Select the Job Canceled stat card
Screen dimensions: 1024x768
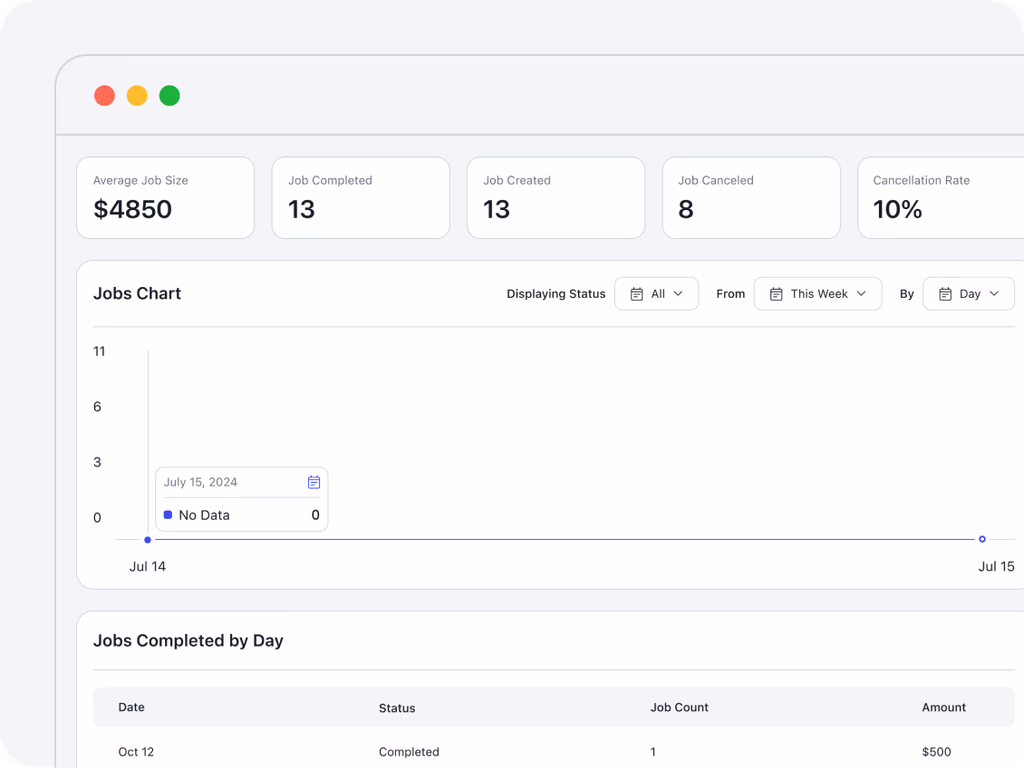[751, 198]
